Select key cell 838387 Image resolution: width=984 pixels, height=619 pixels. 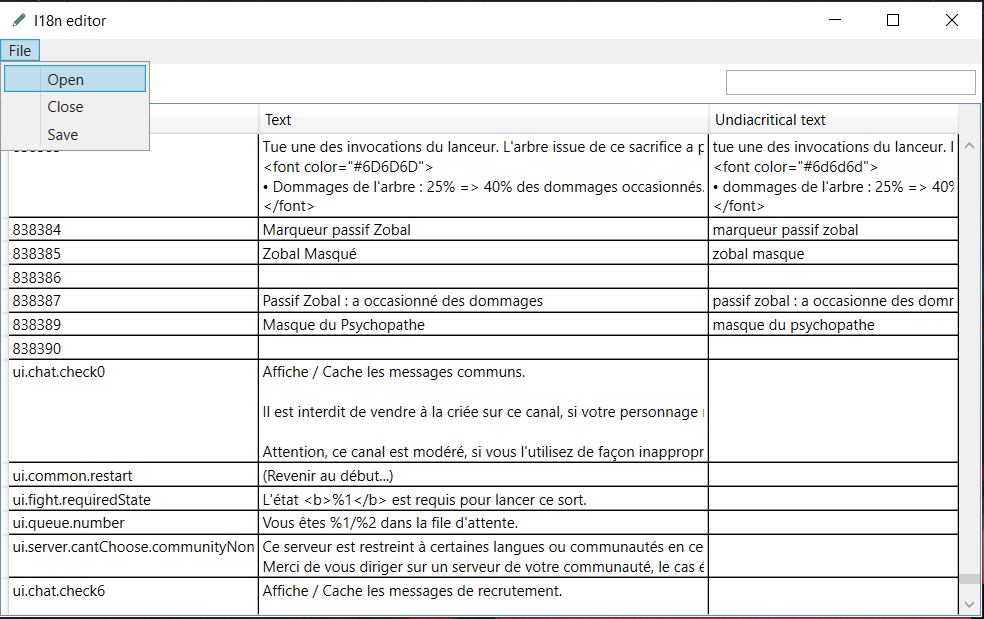tap(133, 301)
